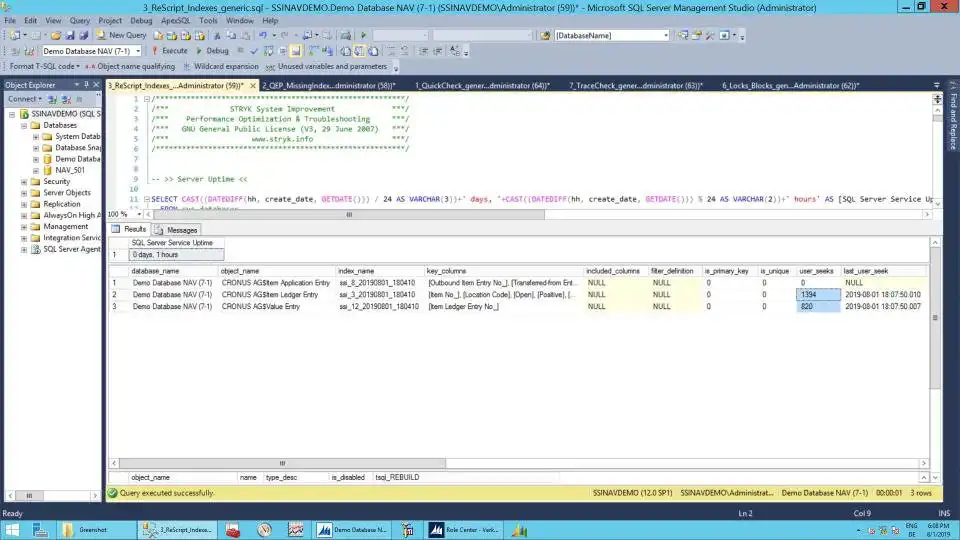The width and height of the screenshot is (960, 540).
Task: Click the Open File folder icon
Action: pos(56,36)
